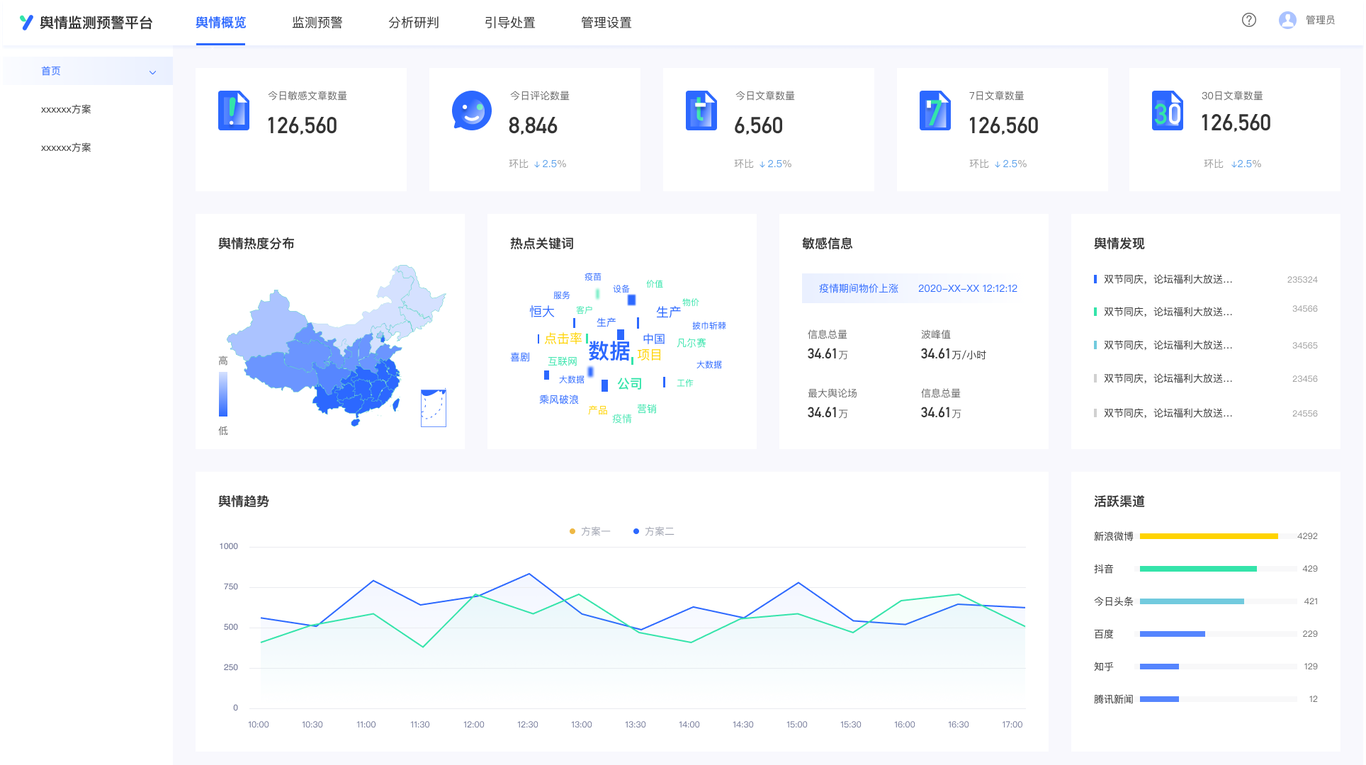This screenshot has width=1366, height=765.
Task: Open the discovery item with count 34565
Action: (1206, 345)
